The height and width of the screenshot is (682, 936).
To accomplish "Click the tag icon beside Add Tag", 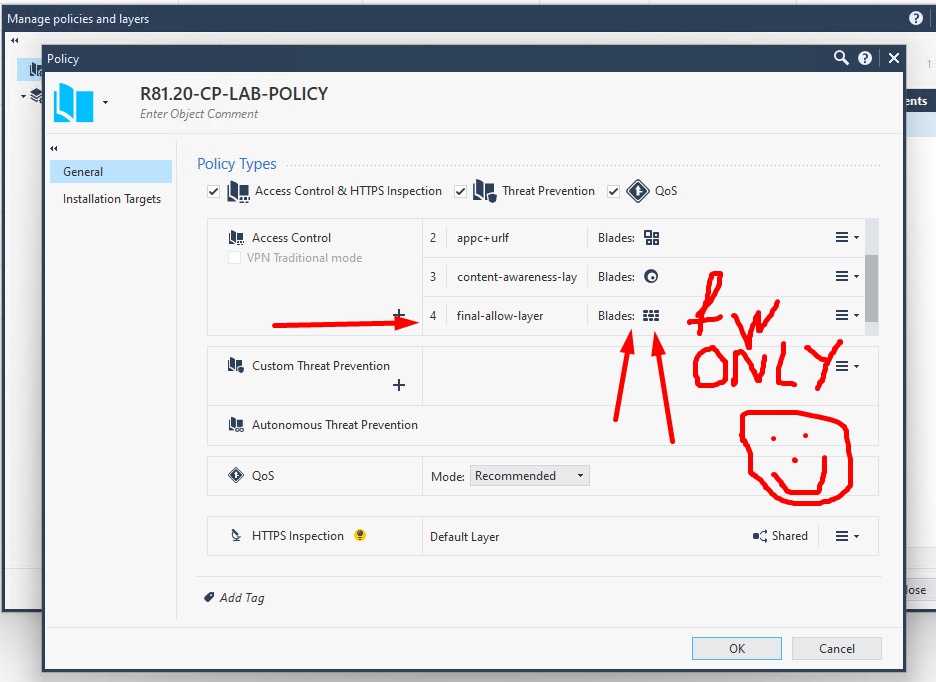I will point(209,597).
